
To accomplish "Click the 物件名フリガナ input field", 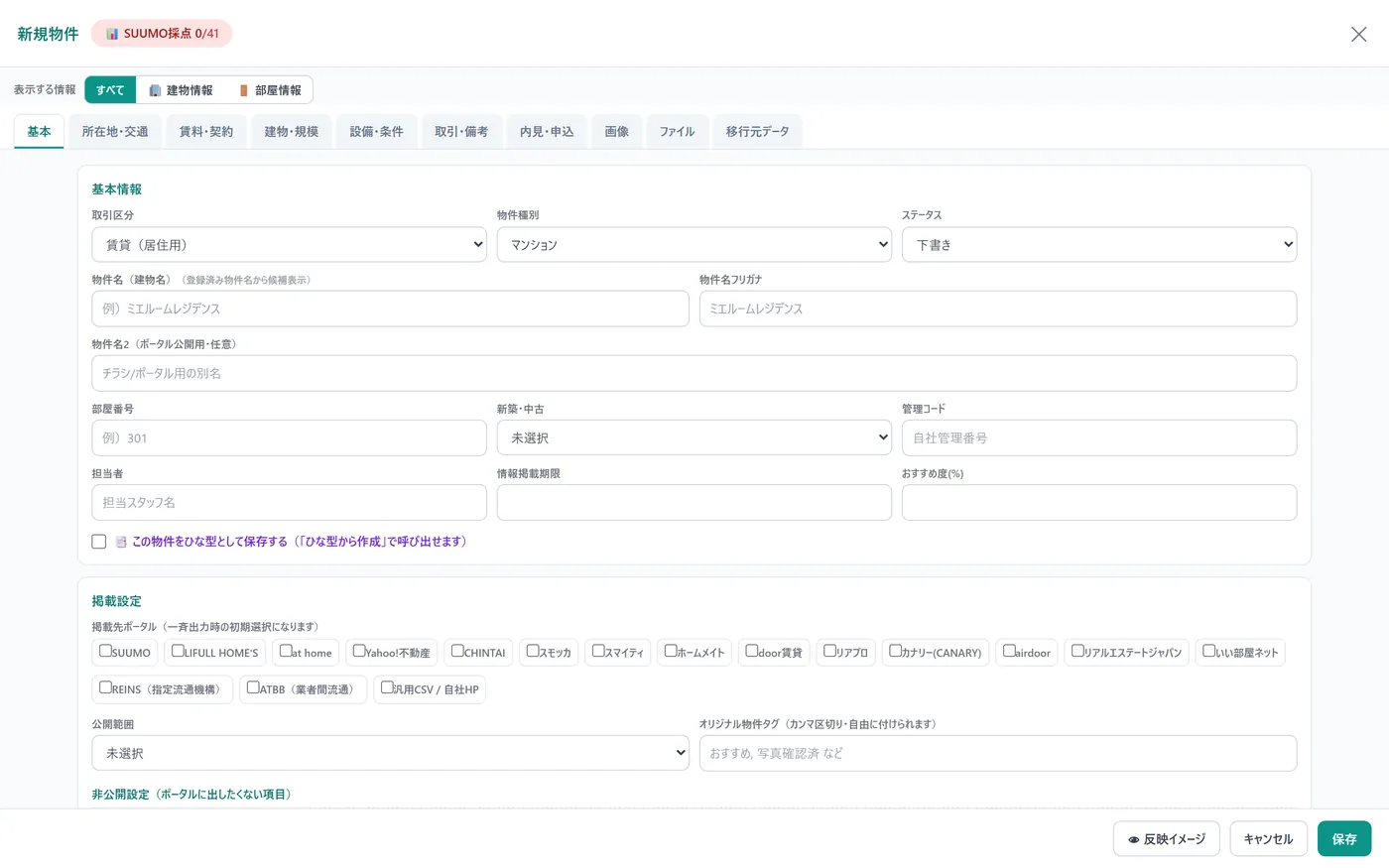I will click(x=998, y=309).
